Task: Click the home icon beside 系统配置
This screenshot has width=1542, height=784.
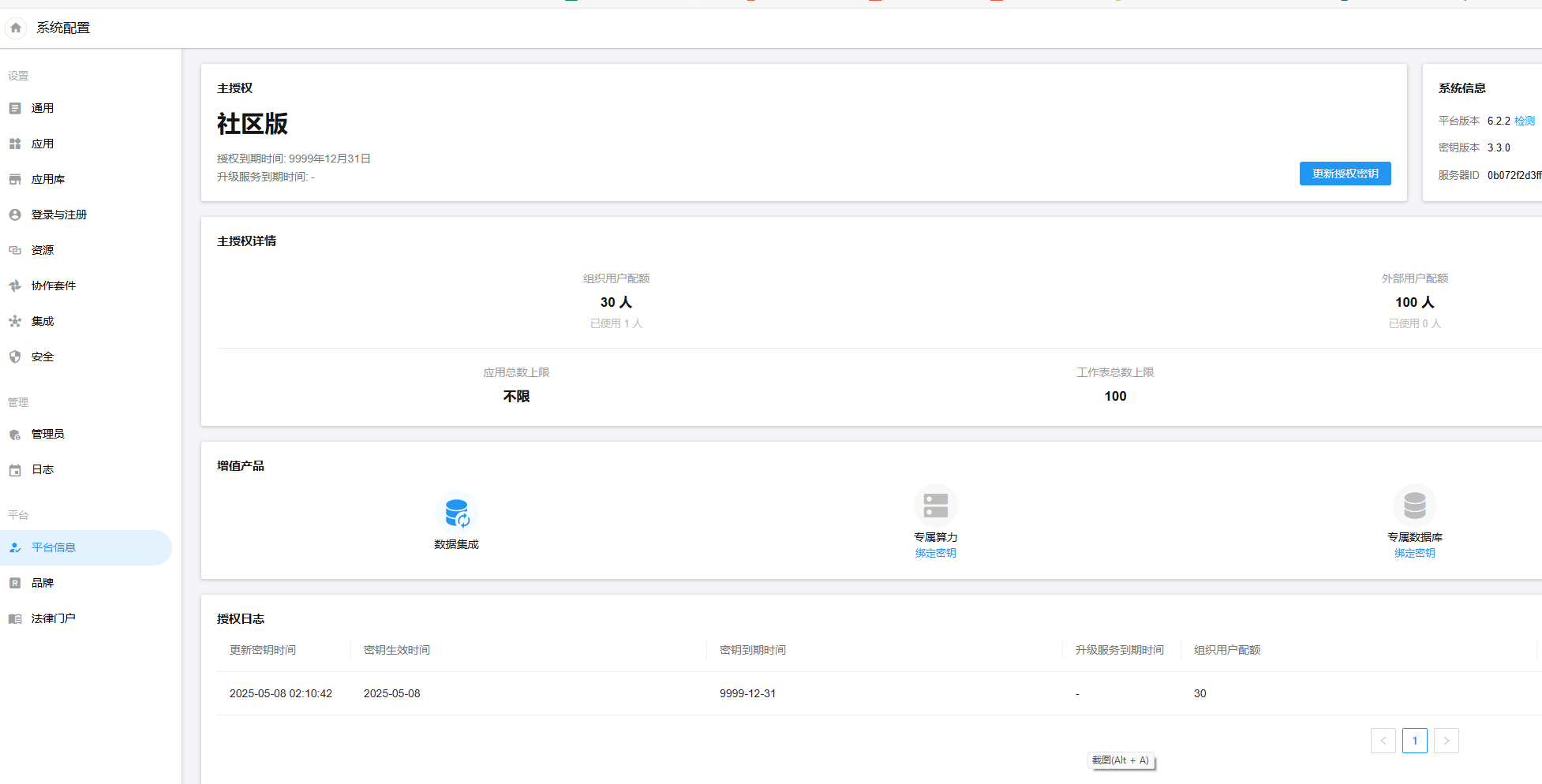Action: point(16,28)
